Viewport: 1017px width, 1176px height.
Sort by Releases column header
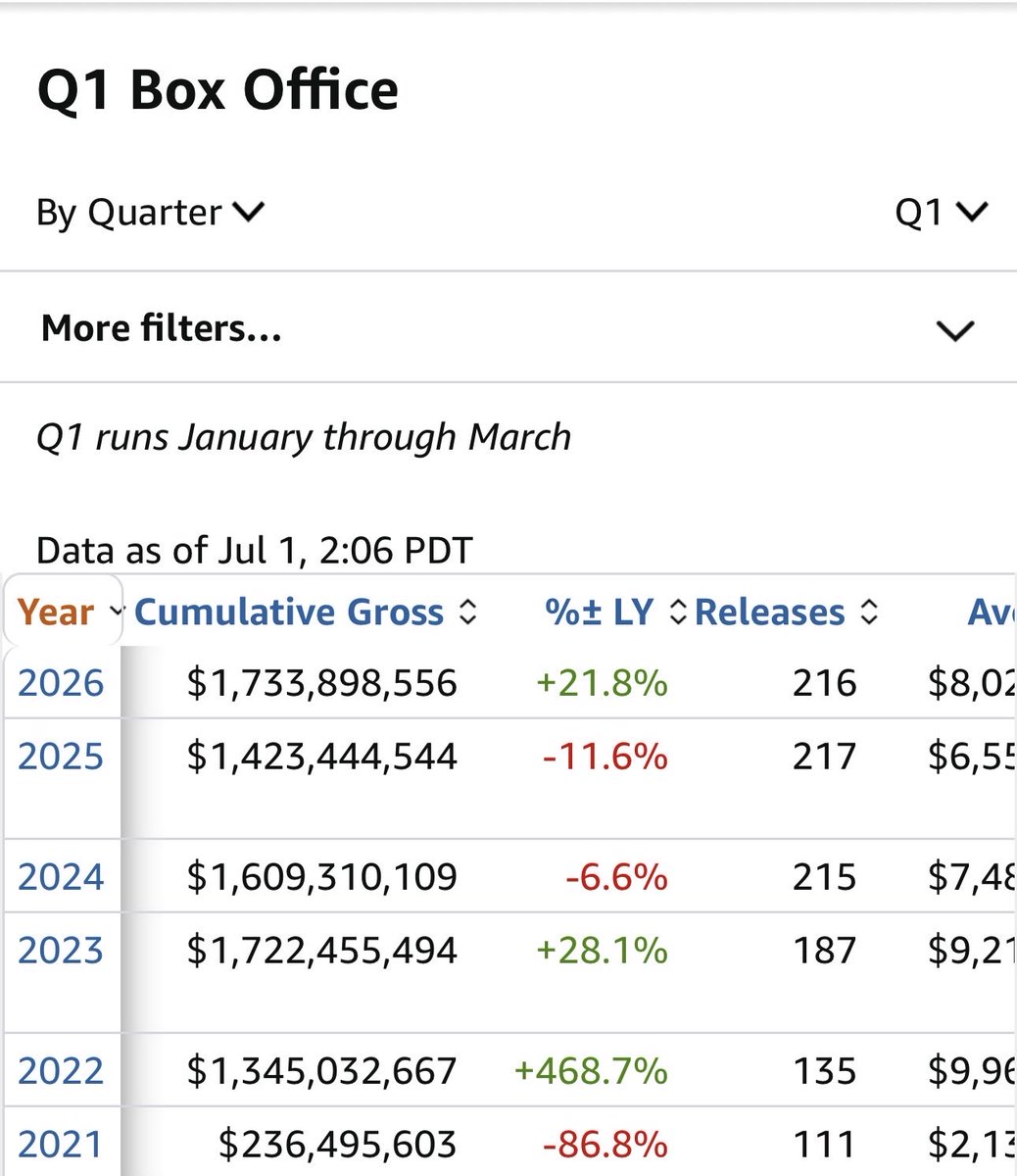point(769,612)
